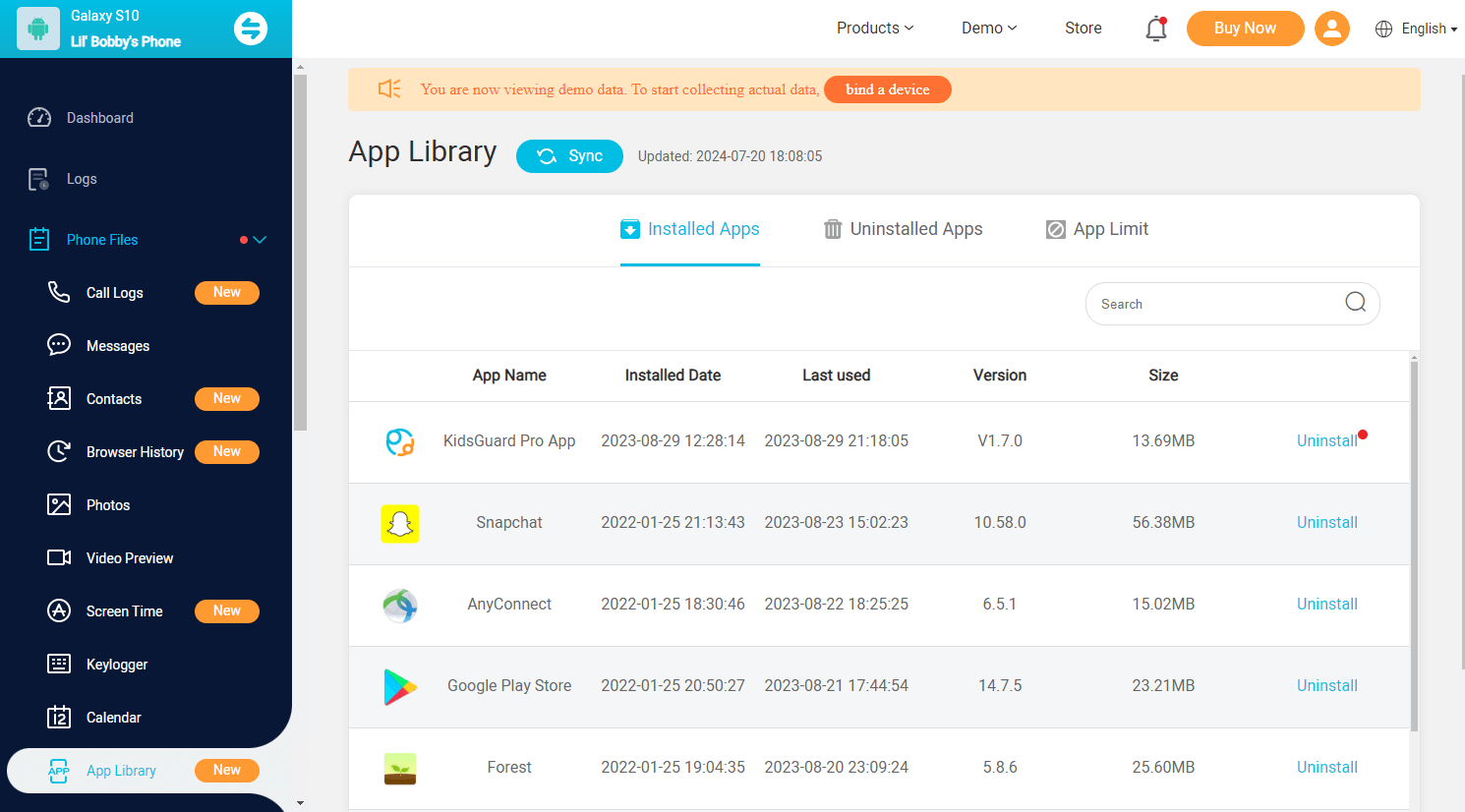Click the Keylogger keyboard icon
Screen dimensions: 1465x812
(59, 664)
